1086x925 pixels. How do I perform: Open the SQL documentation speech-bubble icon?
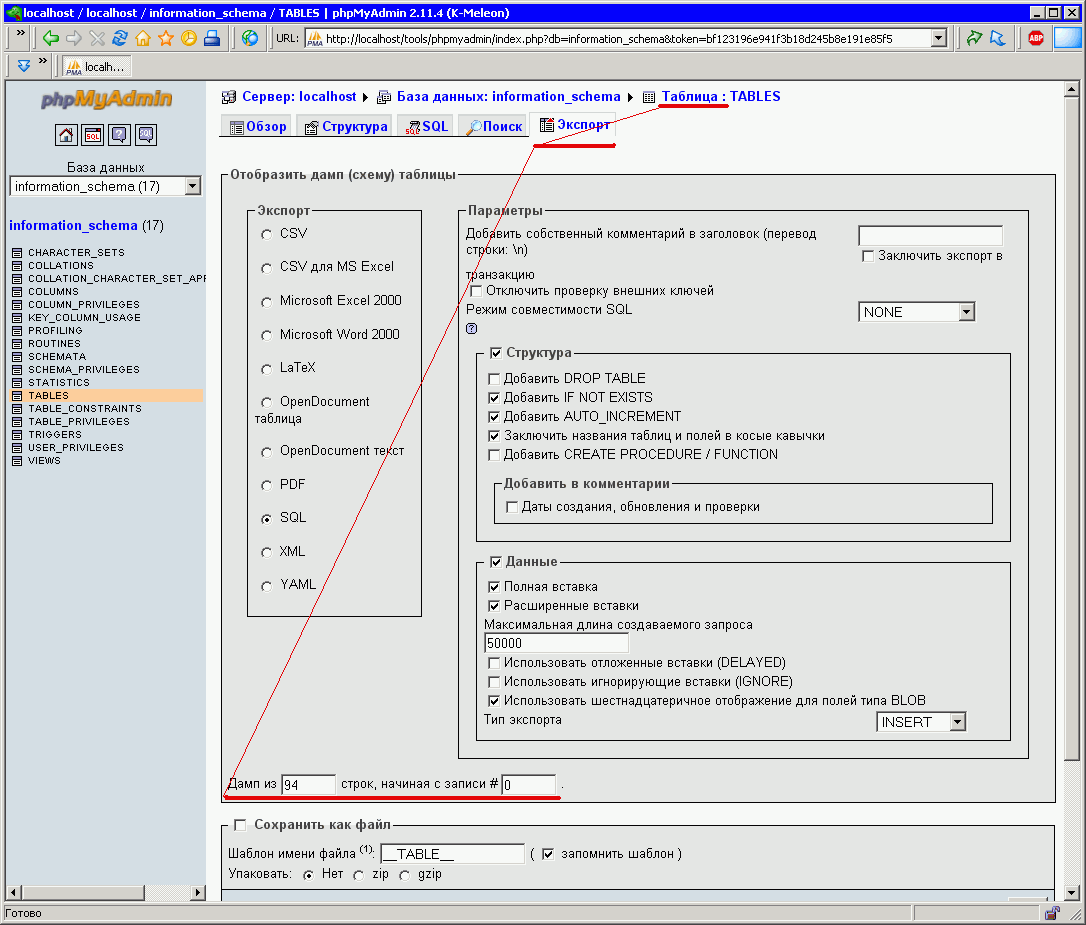pos(145,135)
